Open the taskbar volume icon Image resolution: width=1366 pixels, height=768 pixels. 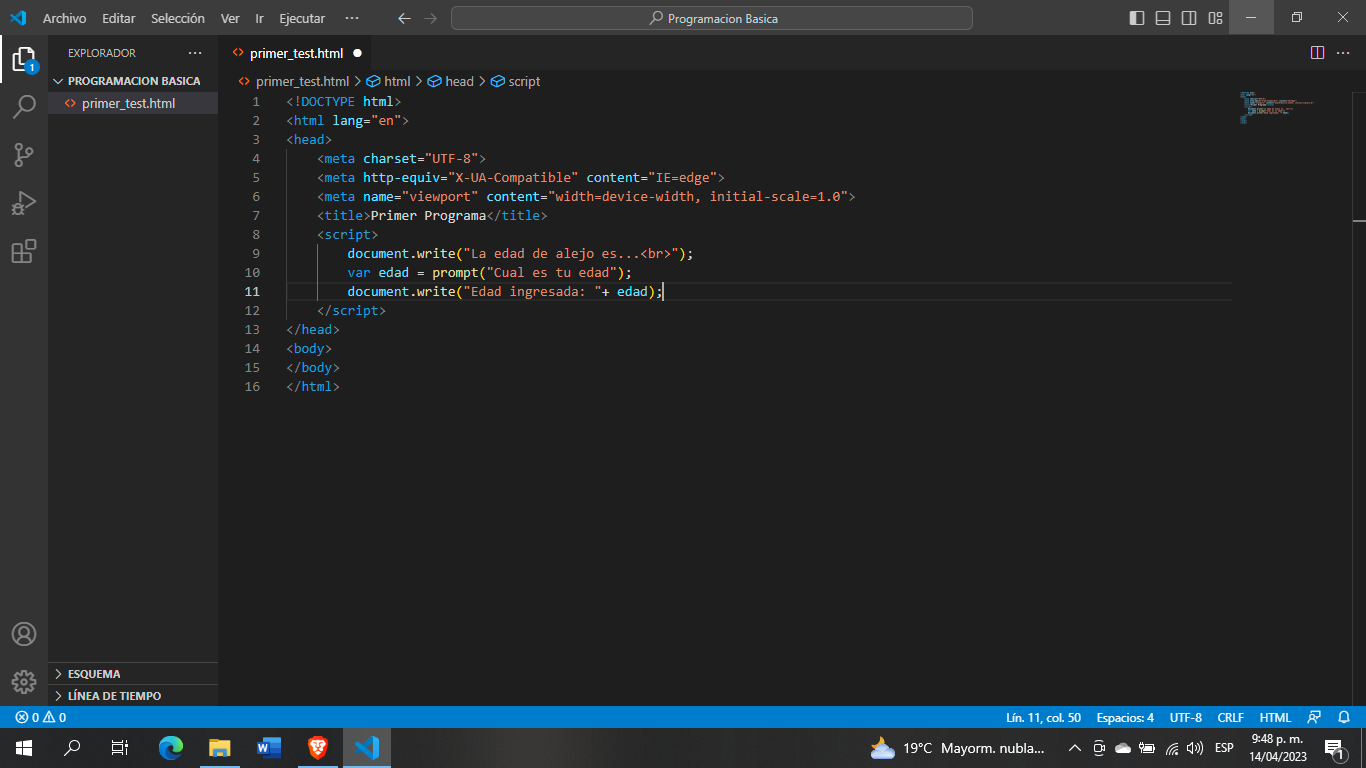(x=1194, y=748)
